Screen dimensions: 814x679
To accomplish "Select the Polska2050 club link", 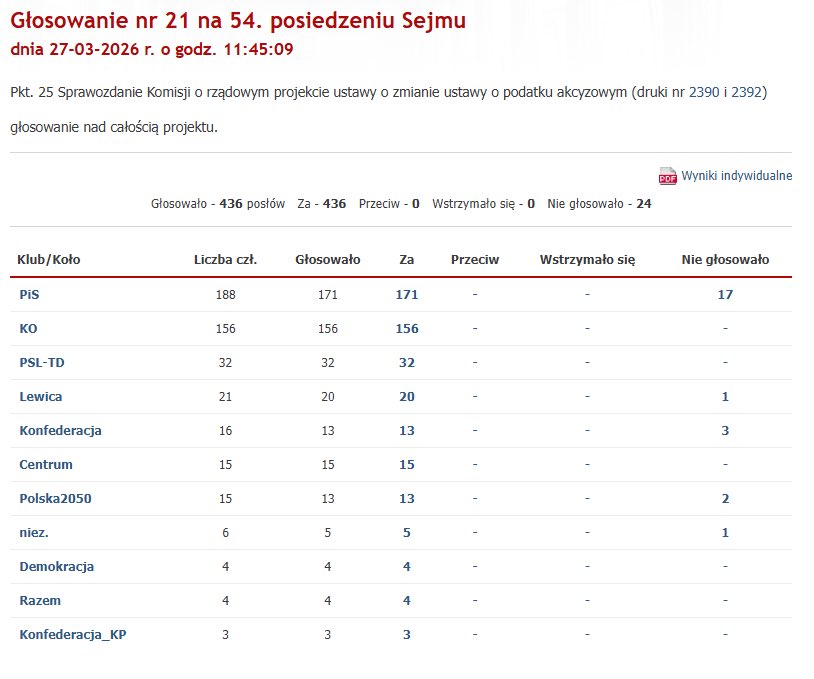I will (x=55, y=498).
